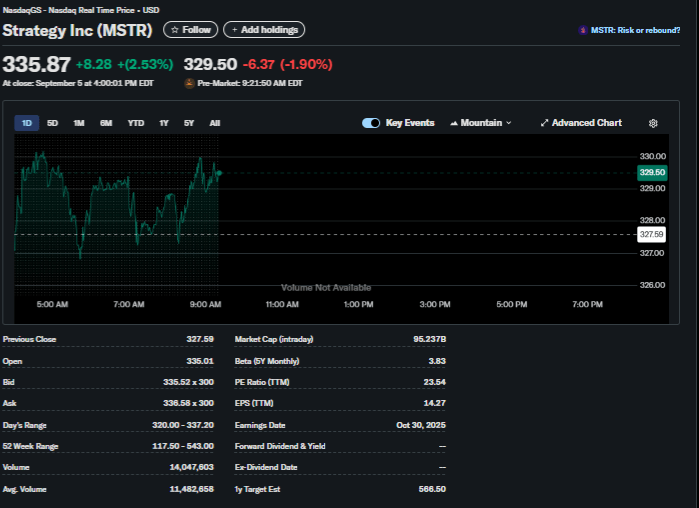
Task: Switch chart to 1M range
Action: pyautogui.click(x=79, y=123)
